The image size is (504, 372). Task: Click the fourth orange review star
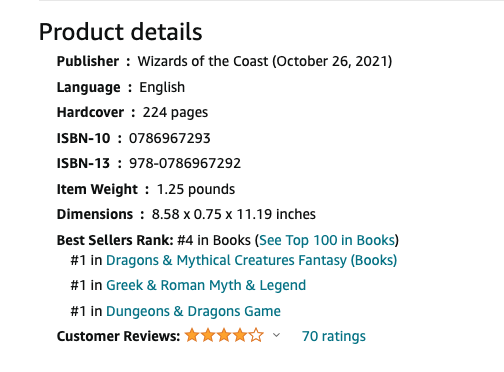(x=240, y=335)
